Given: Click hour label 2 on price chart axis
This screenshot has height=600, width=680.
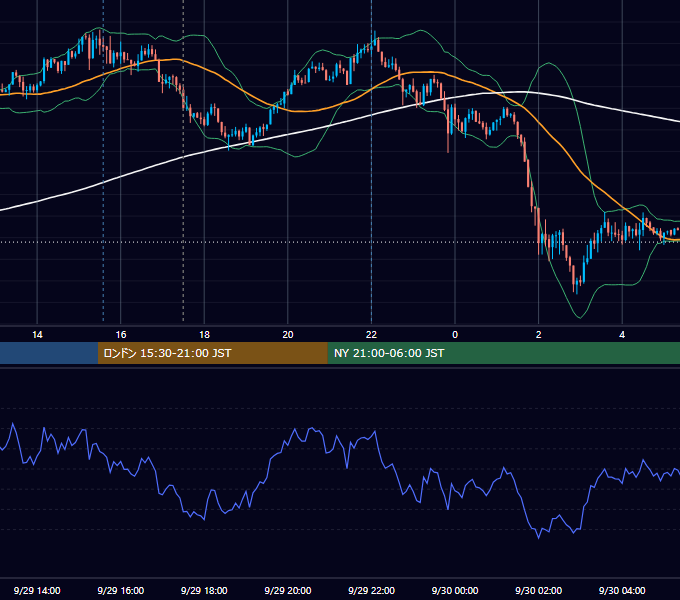Looking at the screenshot, I should [539, 335].
